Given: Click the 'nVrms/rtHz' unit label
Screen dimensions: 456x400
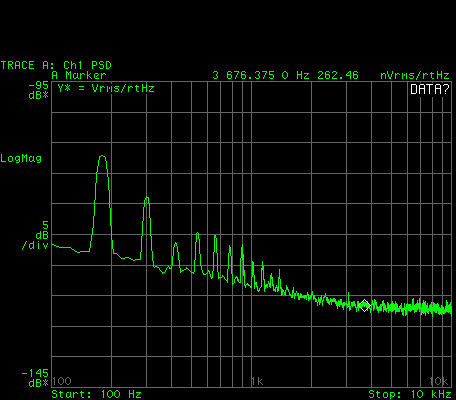Looking at the screenshot, I should tap(415, 75).
